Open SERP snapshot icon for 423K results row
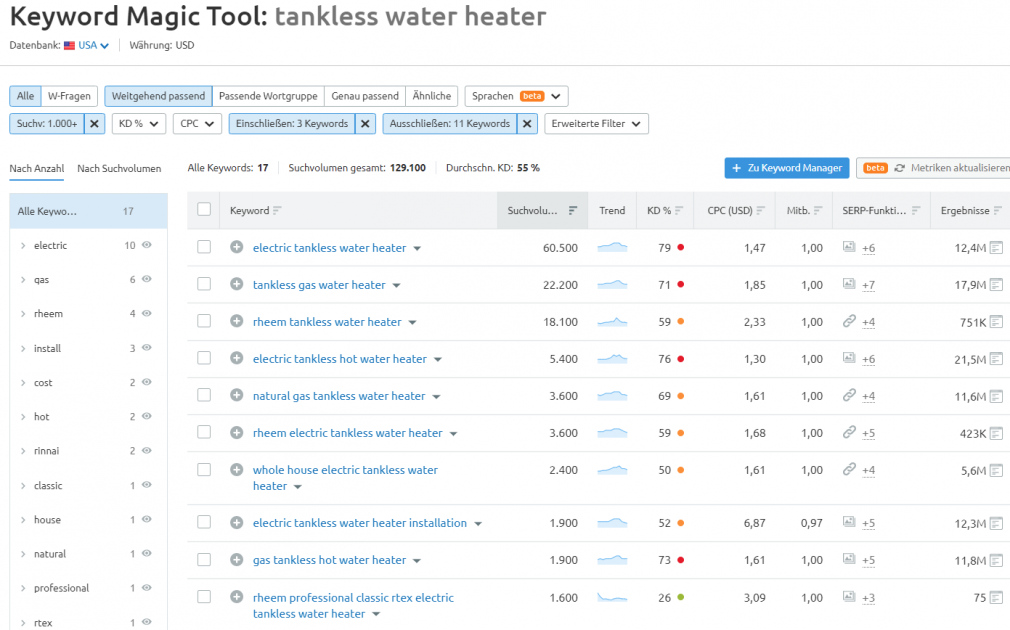1010x630 pixels. coord(996,434)
